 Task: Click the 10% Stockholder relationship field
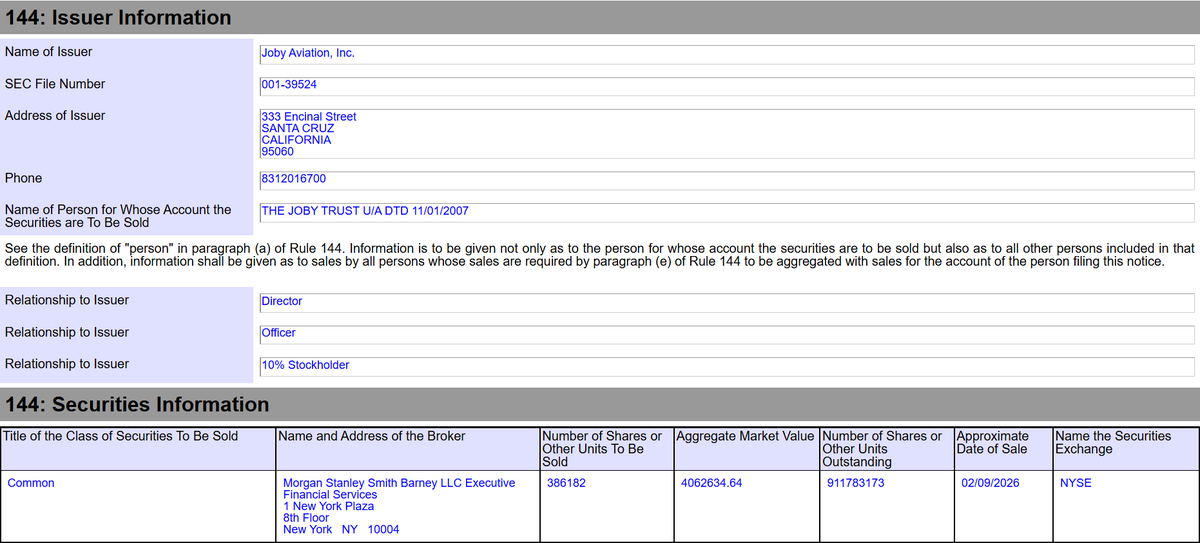(x=726, y=366)
